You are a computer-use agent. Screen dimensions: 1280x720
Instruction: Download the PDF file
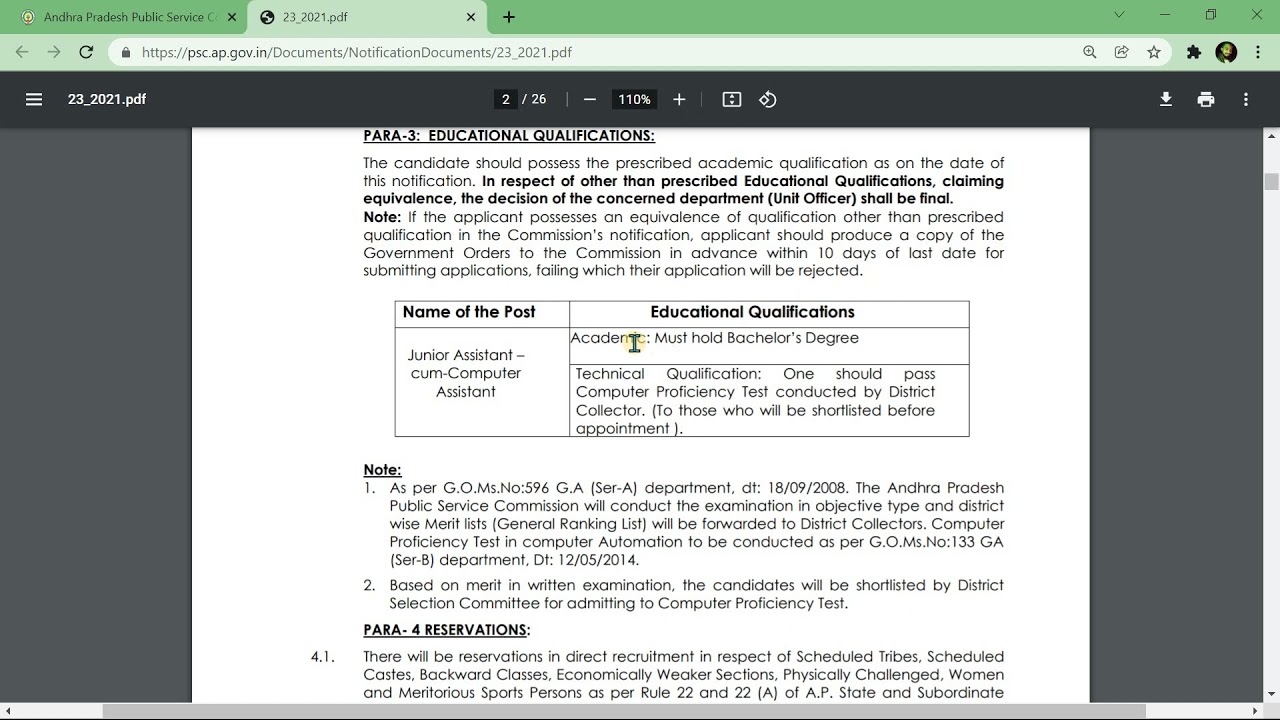click(1166, 99)
